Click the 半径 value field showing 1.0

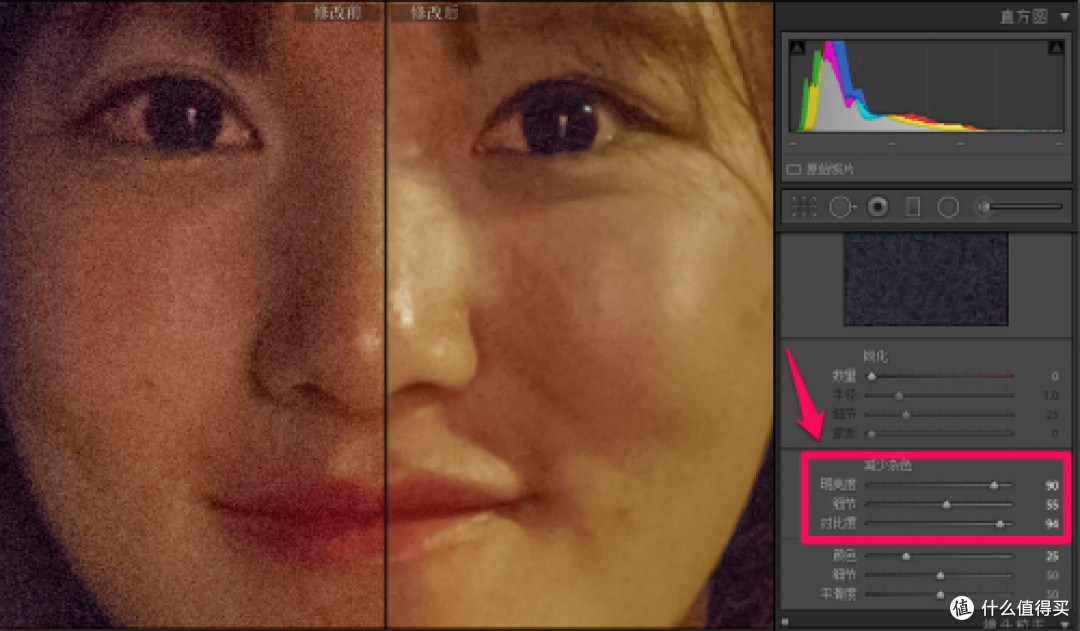[1051, 395]
